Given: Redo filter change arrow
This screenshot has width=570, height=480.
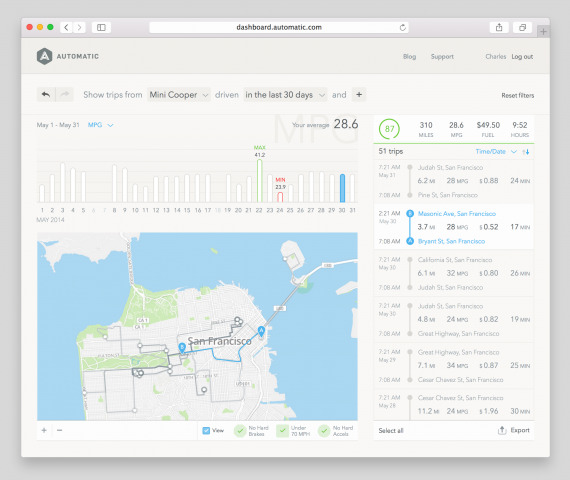Looking at the screenshot, I should [65, 95].
